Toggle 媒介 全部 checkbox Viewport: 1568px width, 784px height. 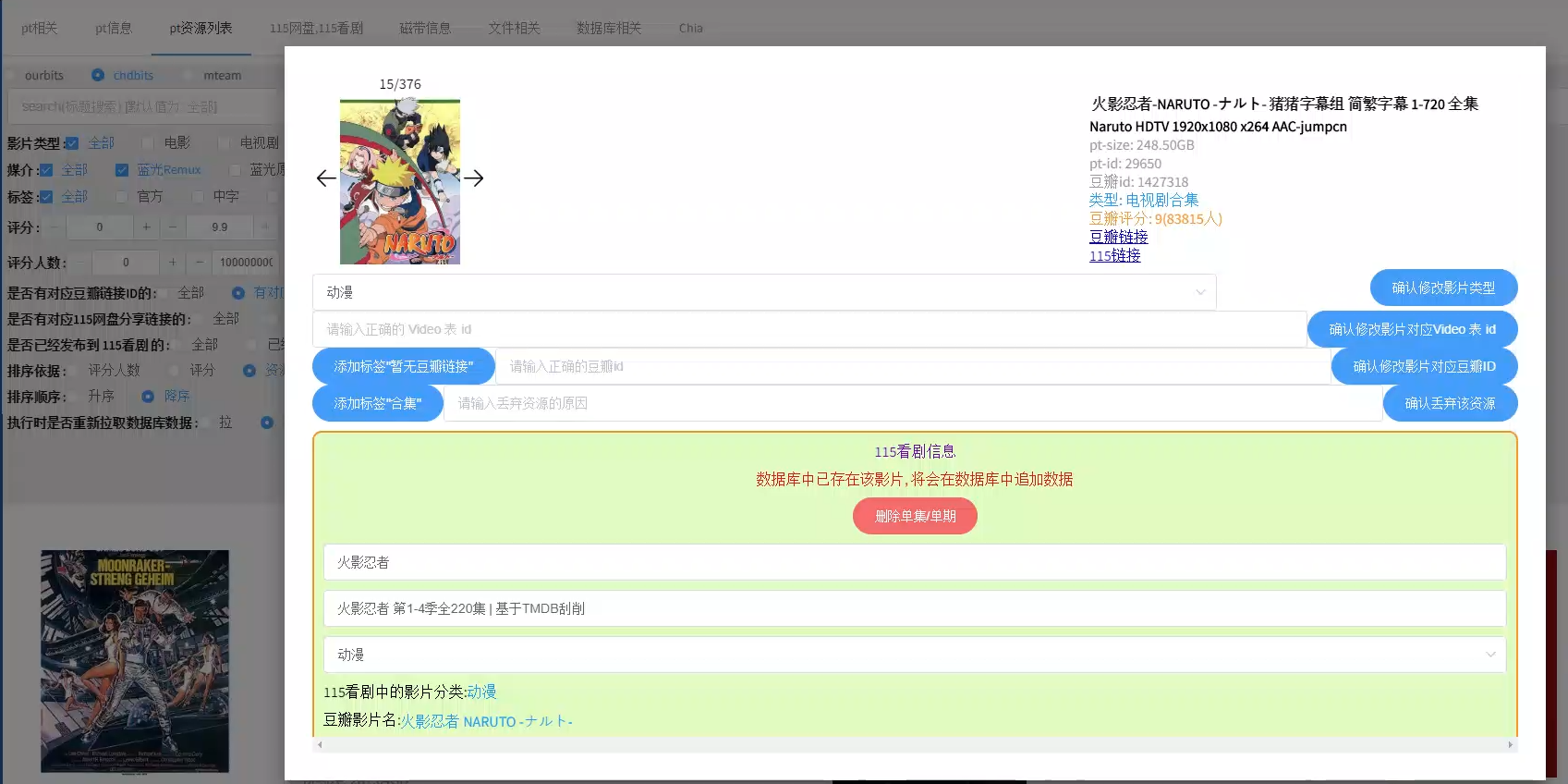pos(46,170)
